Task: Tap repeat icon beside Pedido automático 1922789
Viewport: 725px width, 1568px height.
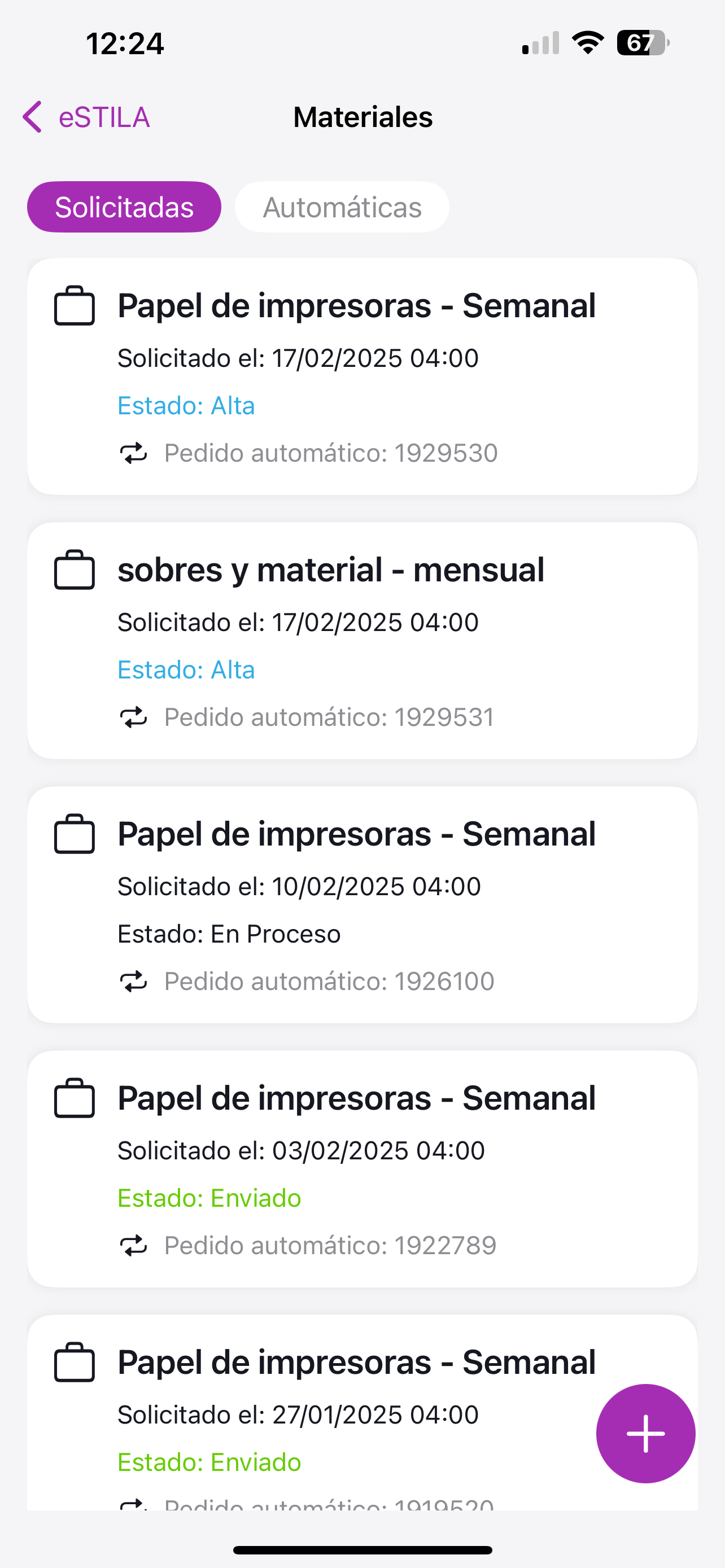Action: coord(133,1245)
